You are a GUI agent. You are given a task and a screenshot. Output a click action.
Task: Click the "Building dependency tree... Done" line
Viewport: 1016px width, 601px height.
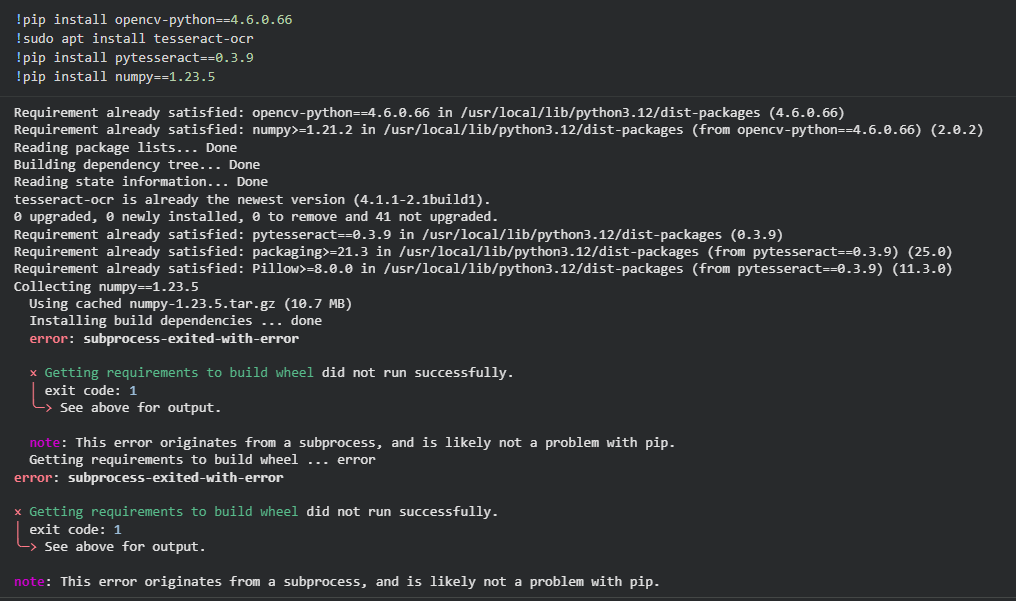click(136, 164)
